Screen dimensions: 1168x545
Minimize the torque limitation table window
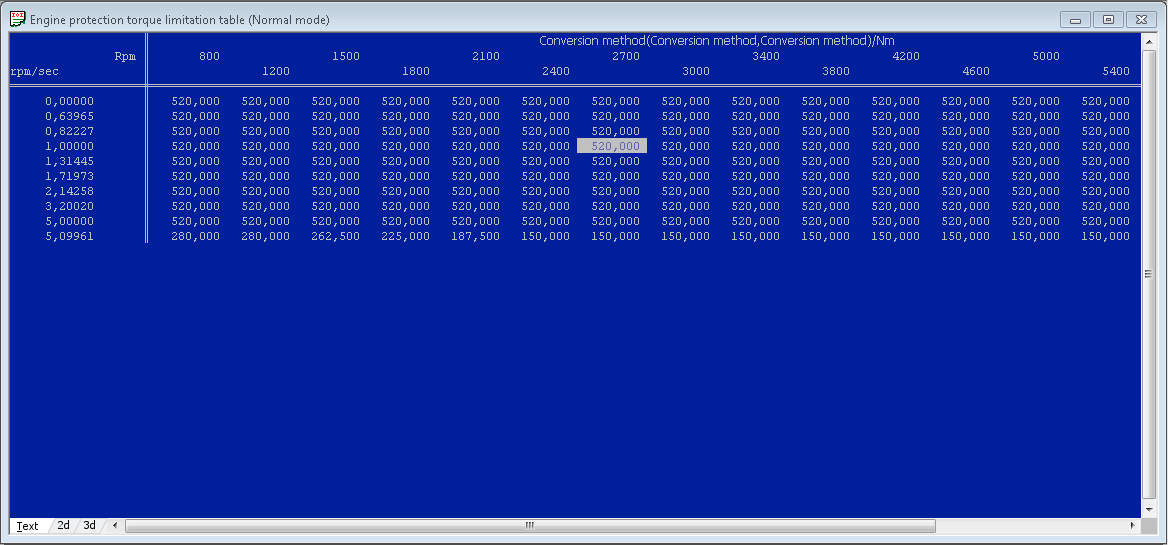click(1075, 19)
